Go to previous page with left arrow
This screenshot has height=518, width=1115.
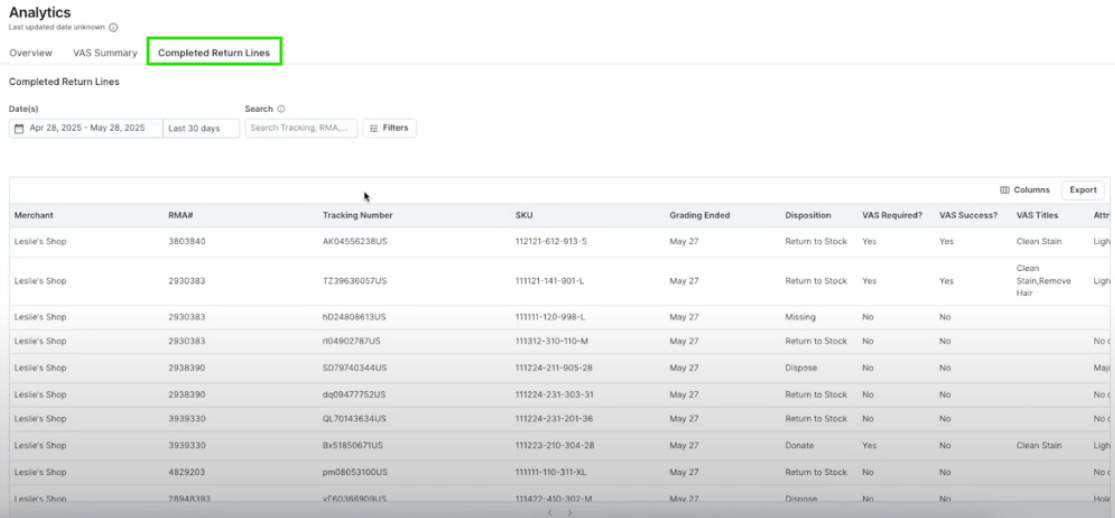point(548,512)
